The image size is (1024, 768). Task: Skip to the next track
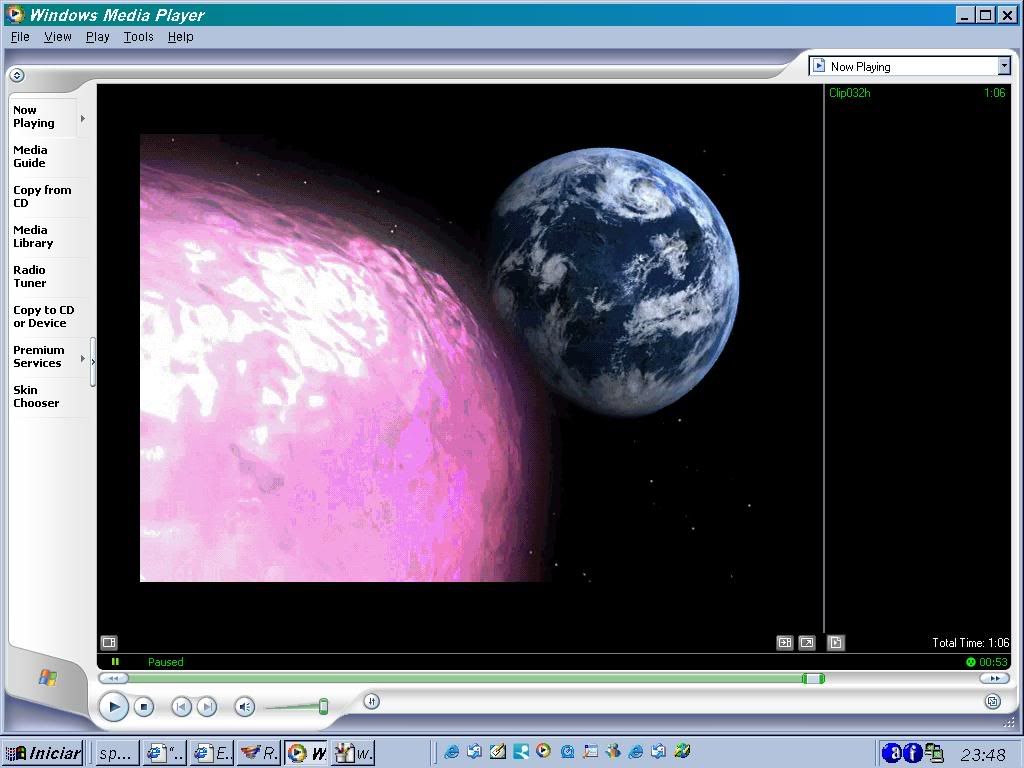(207, 707)
